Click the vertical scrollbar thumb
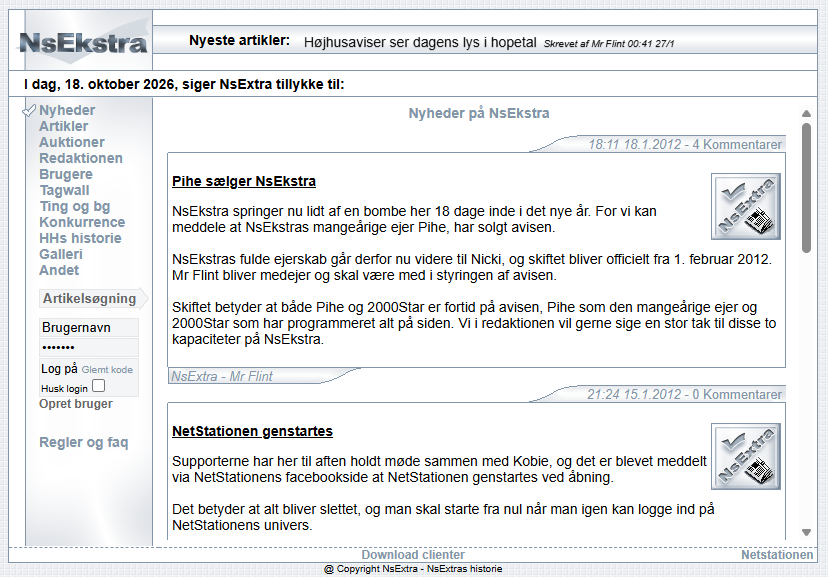This screenshot has width=828, height=577. tap(806, 188)
